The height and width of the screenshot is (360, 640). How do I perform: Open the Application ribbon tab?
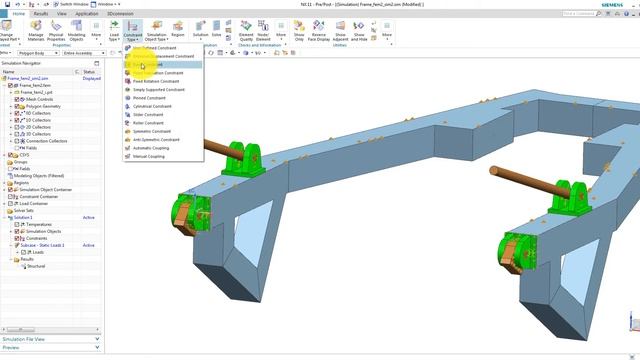click(87, 13)
